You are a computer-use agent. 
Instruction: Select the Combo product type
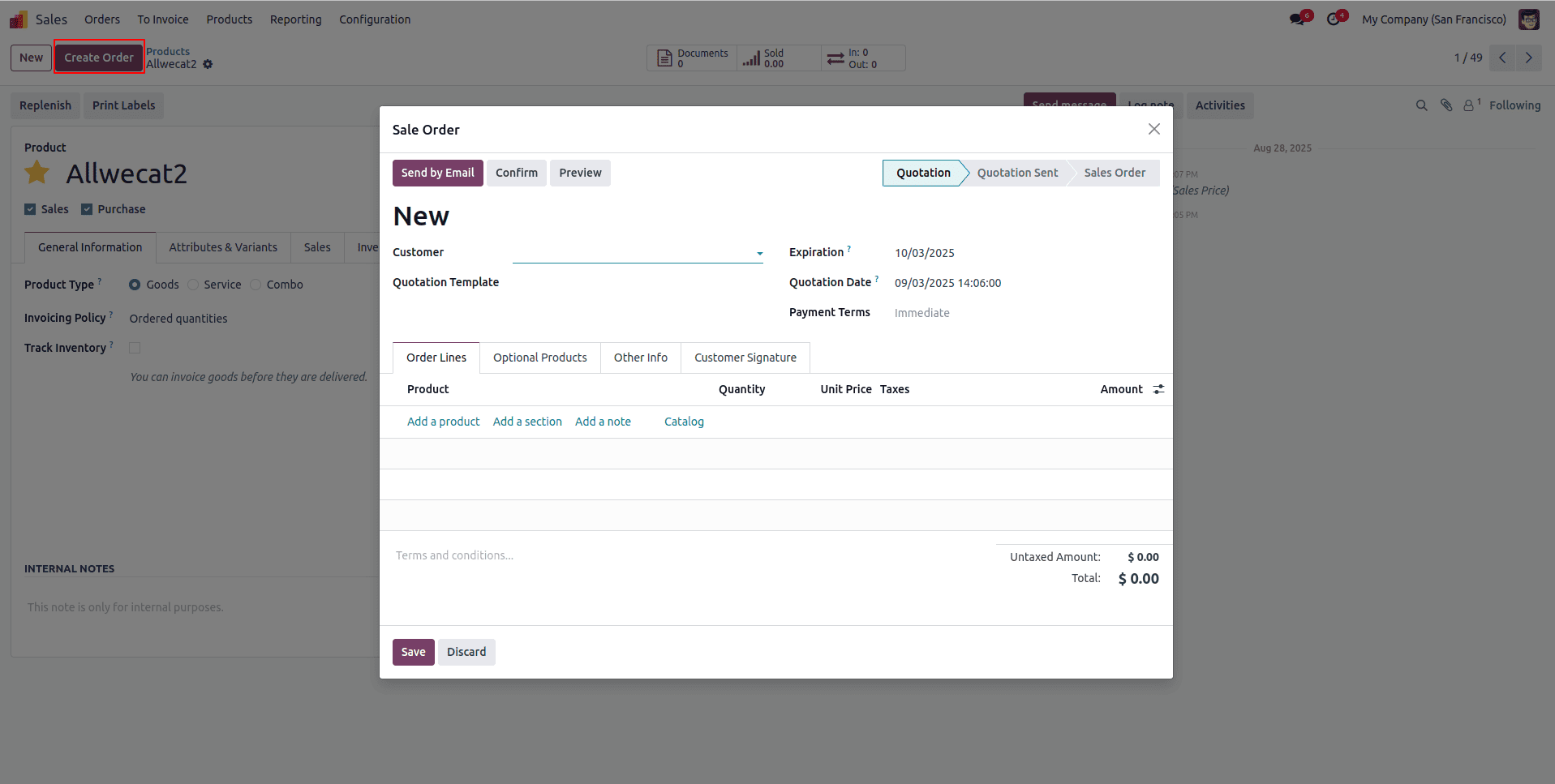click(x=256, y=285)
